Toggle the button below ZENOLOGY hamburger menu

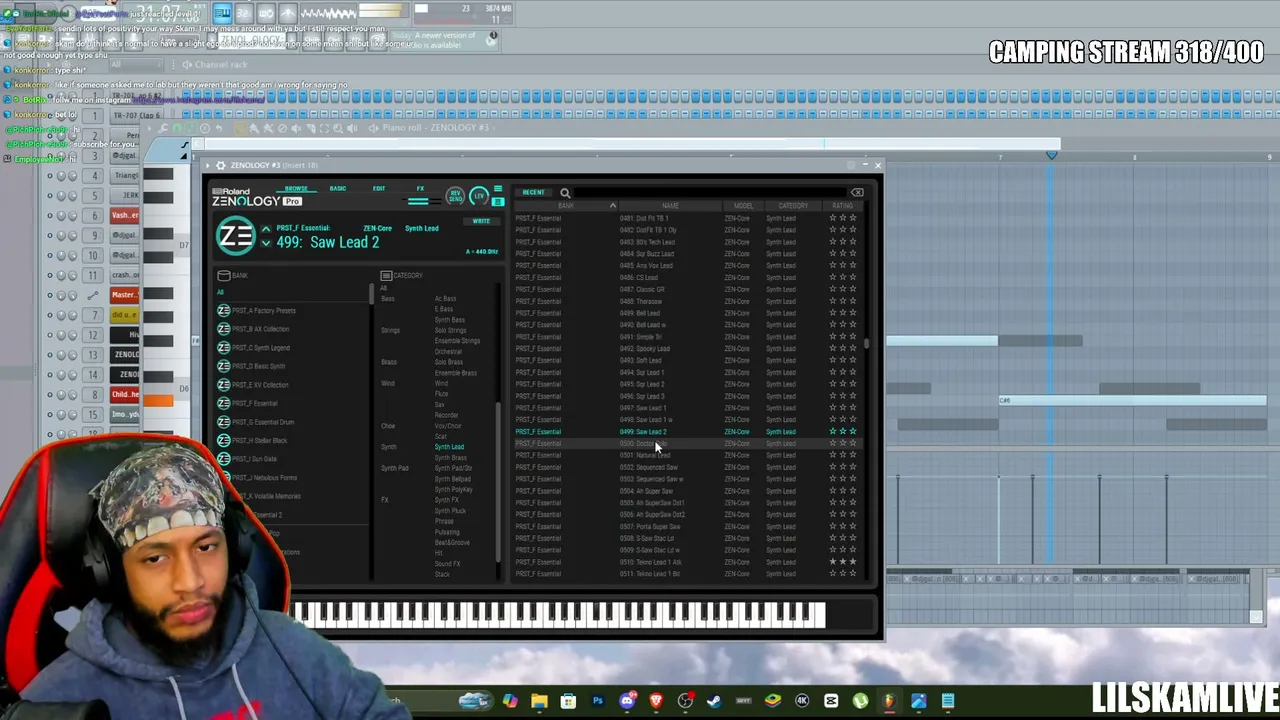tap(498, 202)
